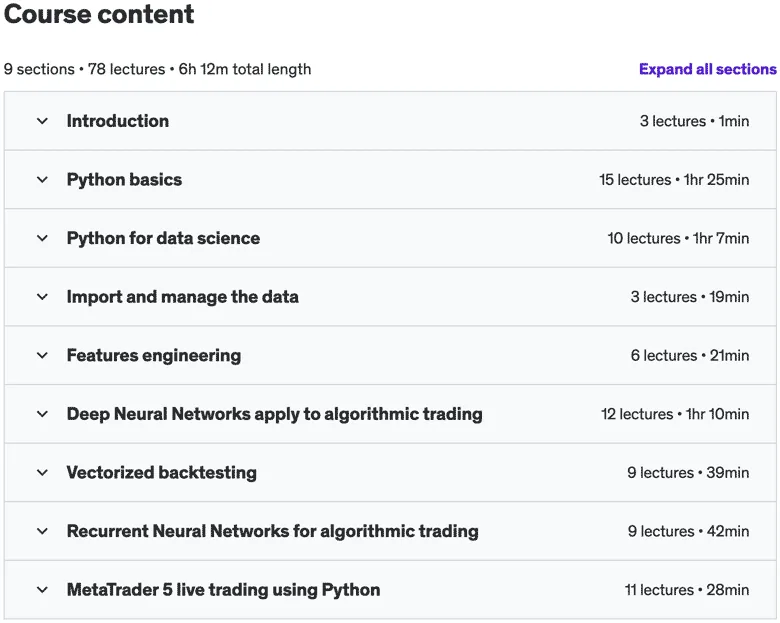Image resolution: width=780 pixels, height=623 pixels.
Task: Select Vectorized backtesting section title
Action: [x=162, y=473]
